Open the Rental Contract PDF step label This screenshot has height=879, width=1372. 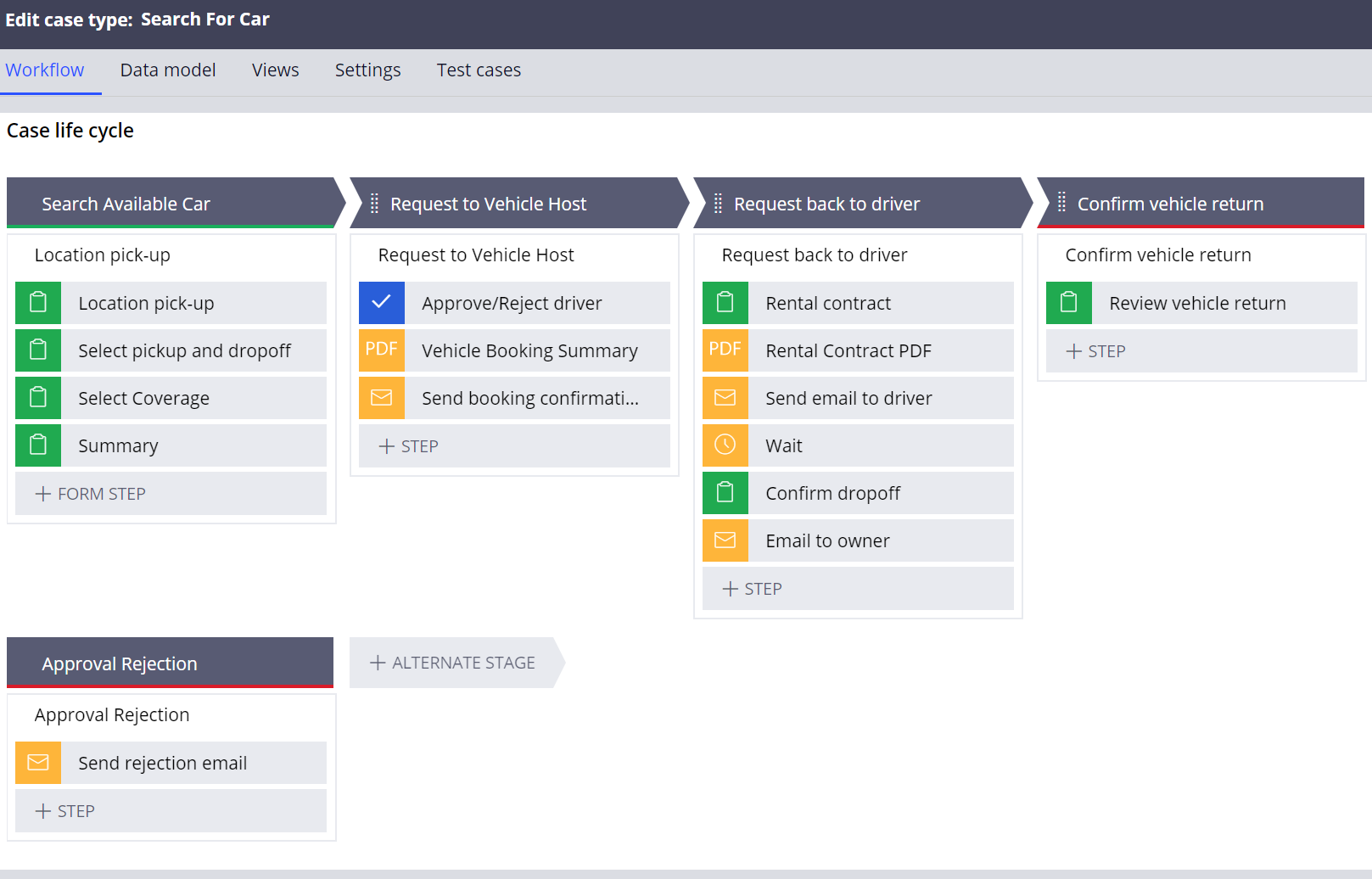pos(848,350)
